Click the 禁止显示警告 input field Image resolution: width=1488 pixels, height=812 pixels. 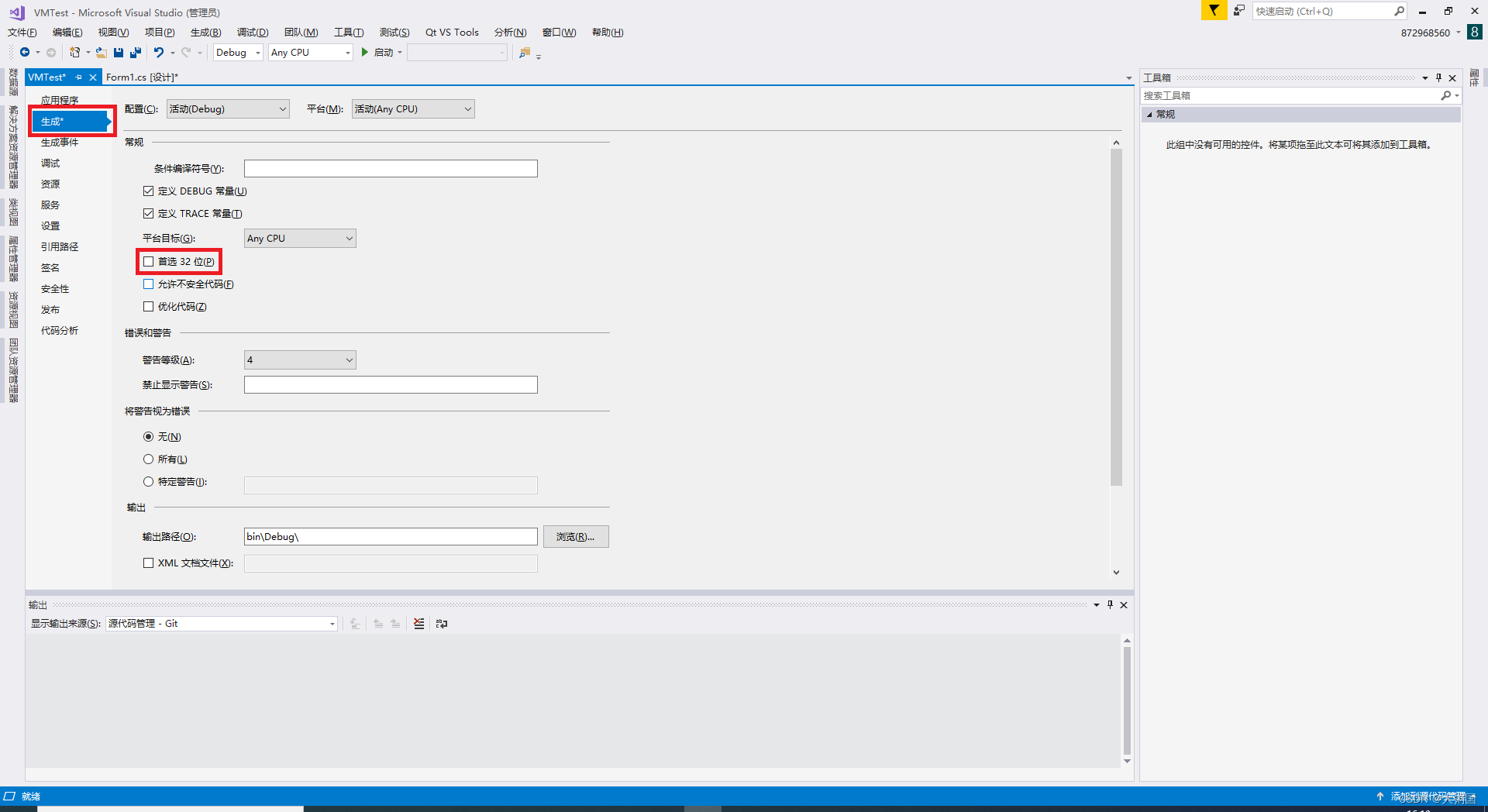[391, 384]
